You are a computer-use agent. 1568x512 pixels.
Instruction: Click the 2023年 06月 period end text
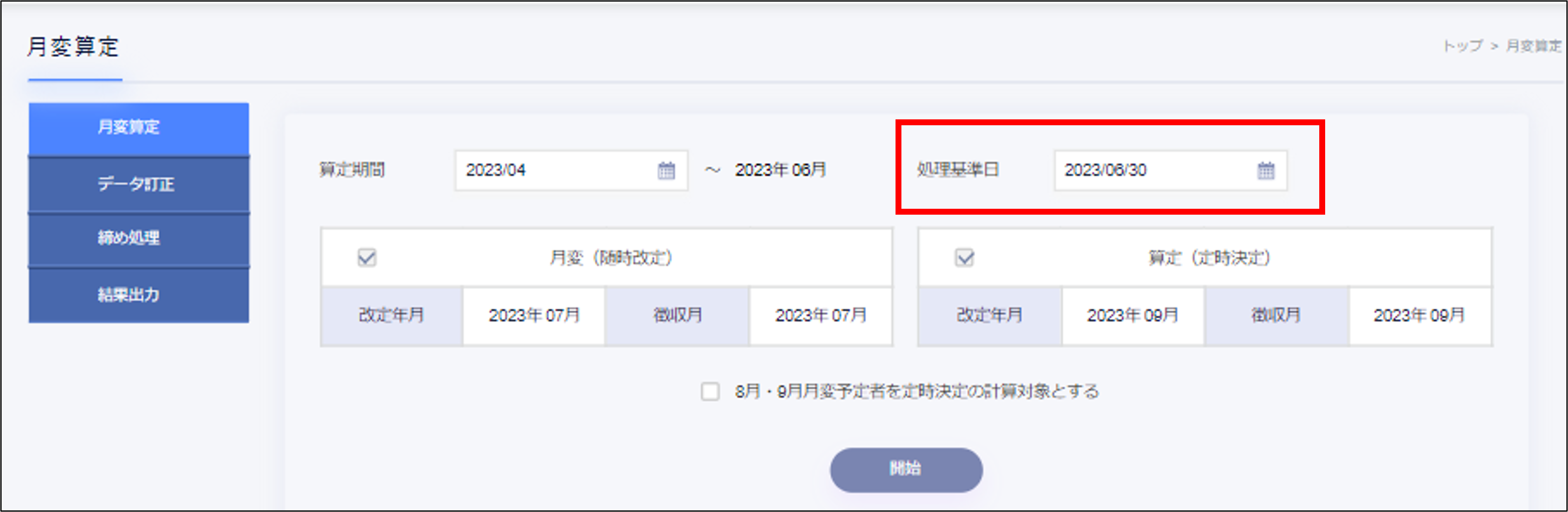point(780,170)
